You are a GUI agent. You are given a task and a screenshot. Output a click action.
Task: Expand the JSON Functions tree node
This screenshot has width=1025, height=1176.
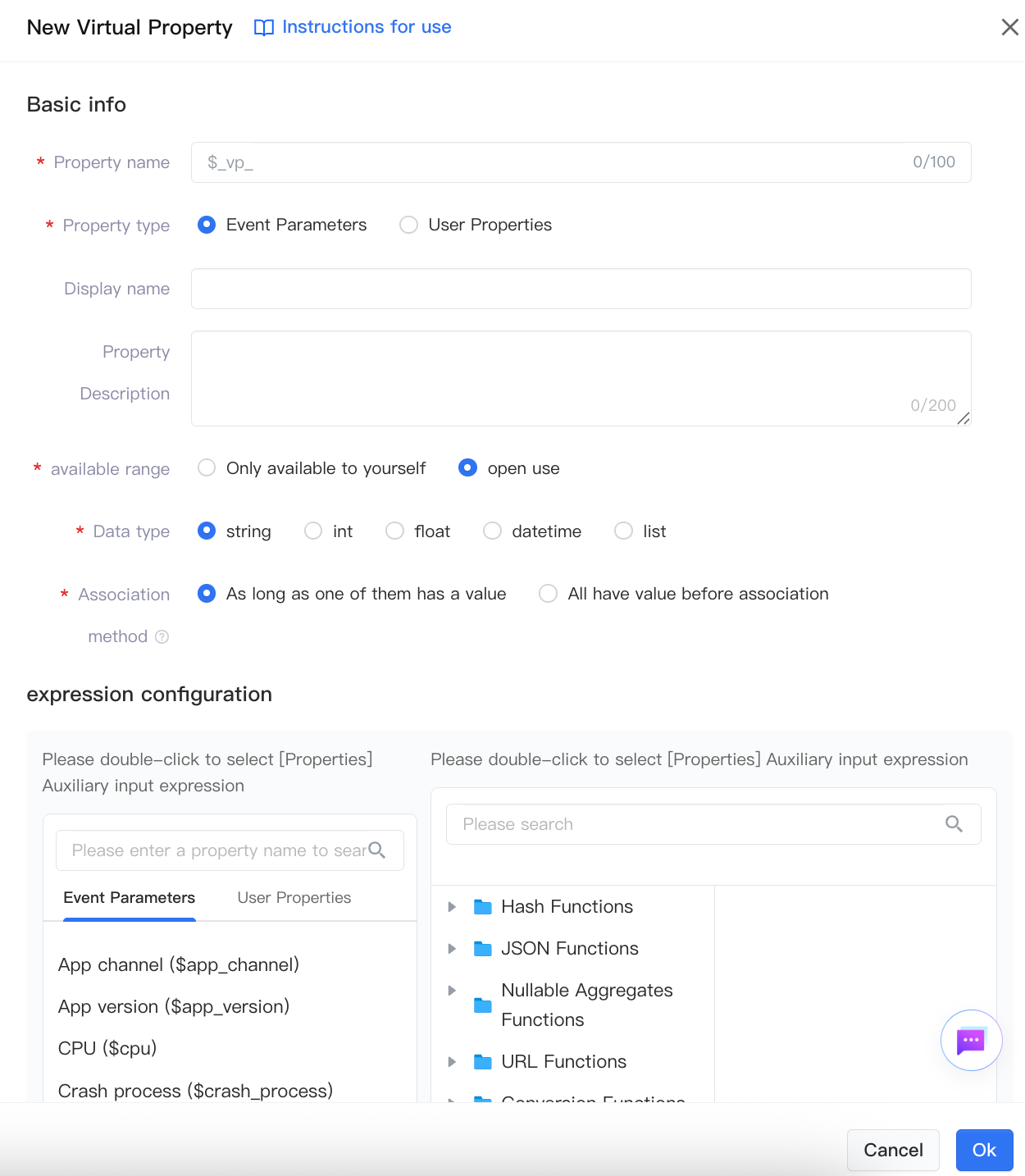coord(452,949)
